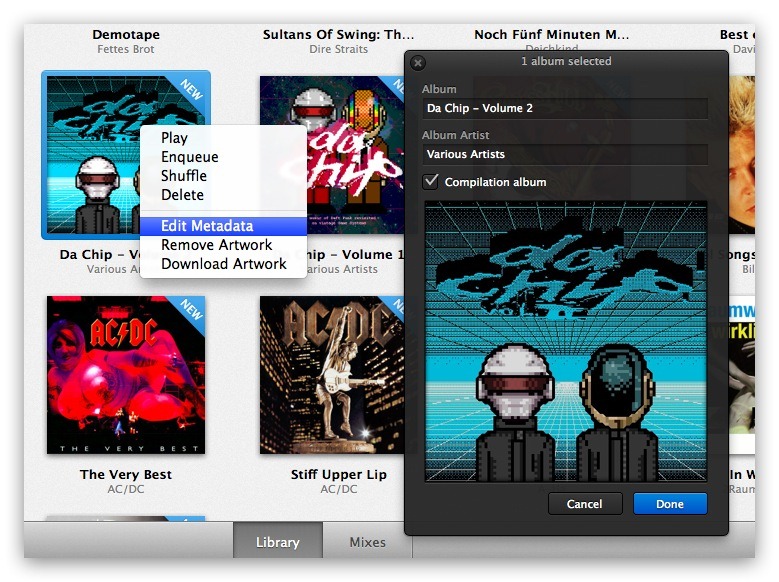Open the Stiff Upper Lip album cover
The height and width of the screenshot is (582, 779).
(x=332, y=375)
